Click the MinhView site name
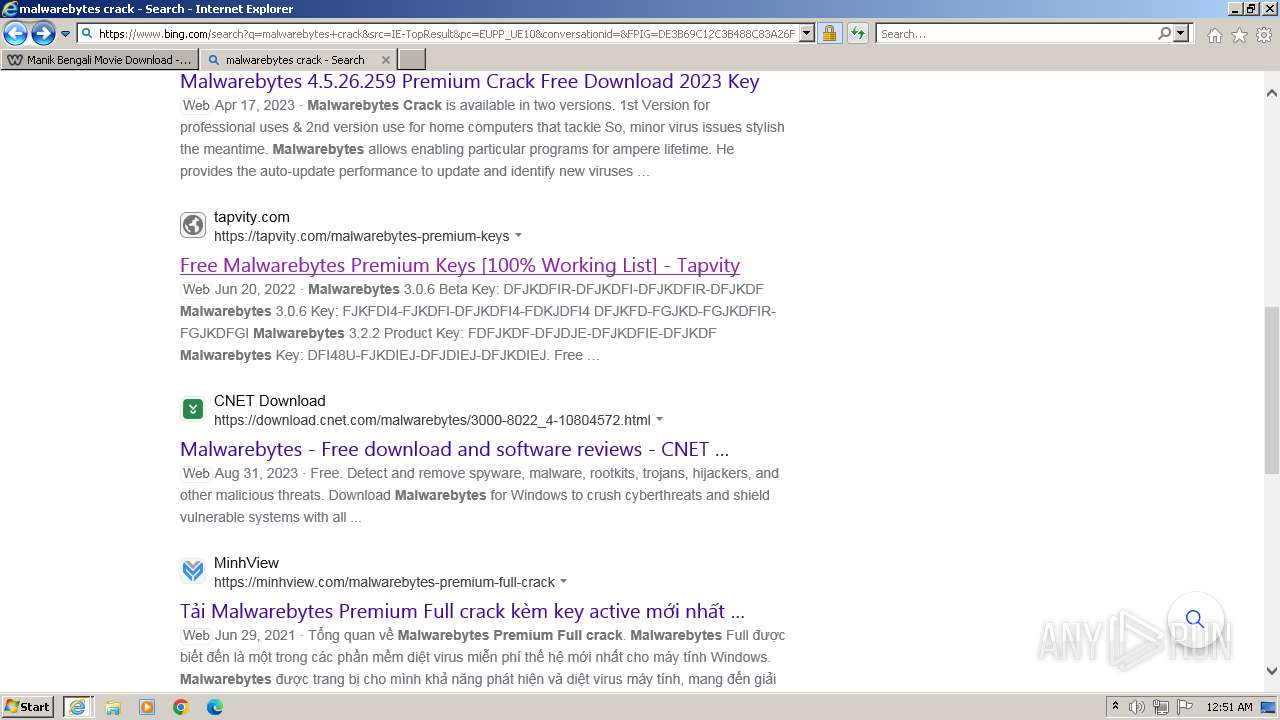The width and height of the screenshot is (1280, 720). (246, 563)
